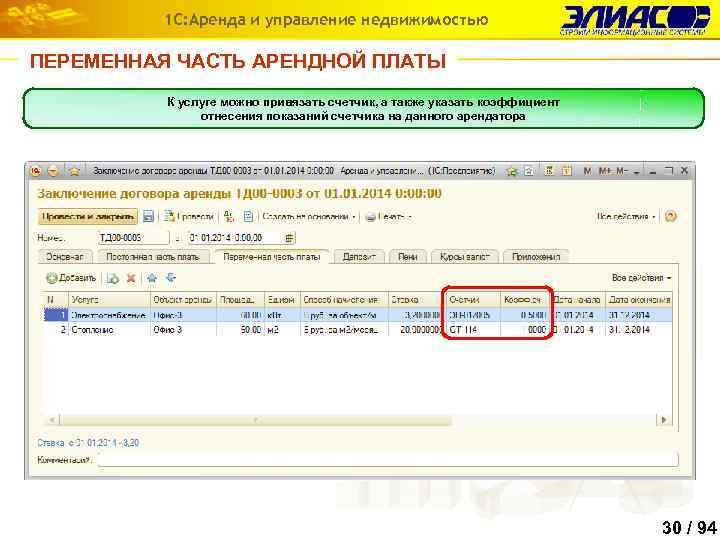
Task: Click the 'Услуга' column header
Action: click(x=110, y=299)
